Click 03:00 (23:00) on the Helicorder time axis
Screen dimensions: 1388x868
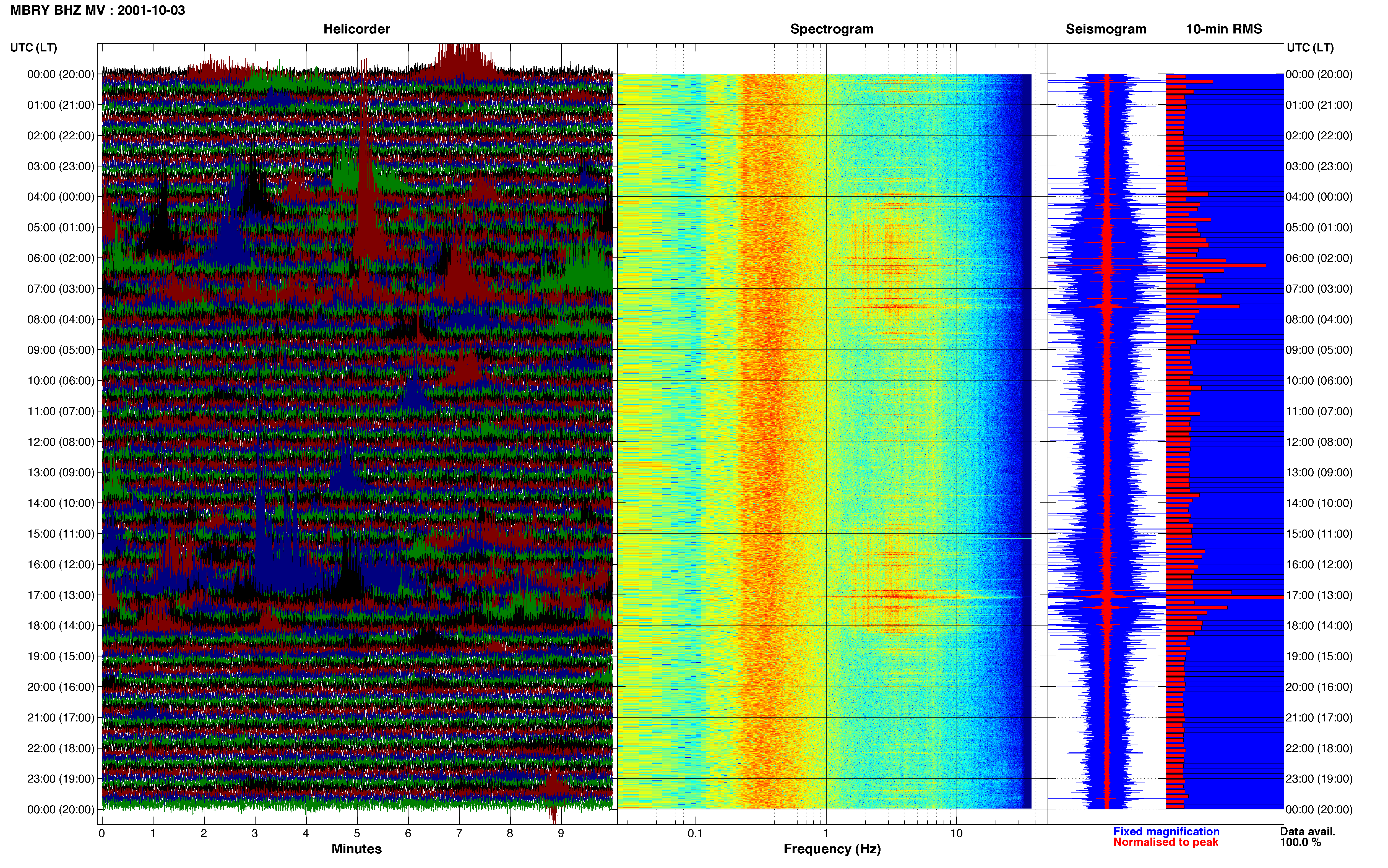pos(61,166)
